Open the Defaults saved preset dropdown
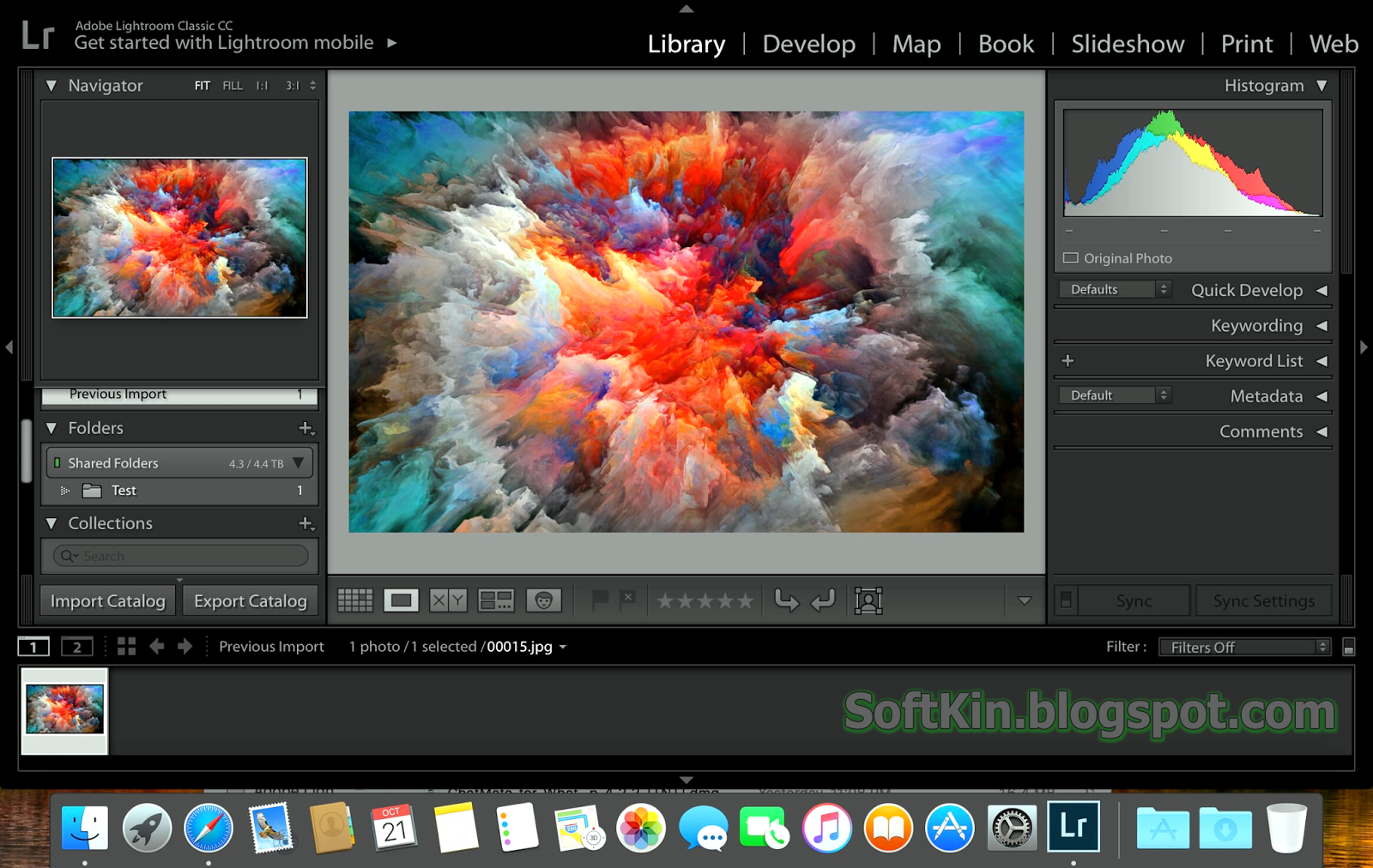The width and height of the screenshot is (1373, 868). tap(1115, 290)
